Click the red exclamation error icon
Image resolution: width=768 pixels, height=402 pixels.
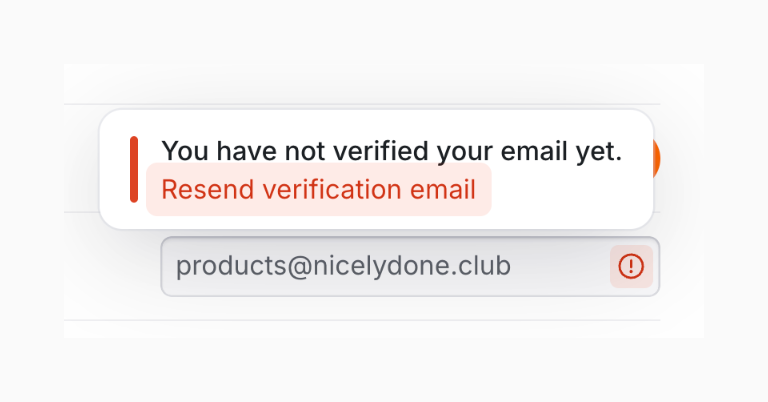click(x=631, y=266)
